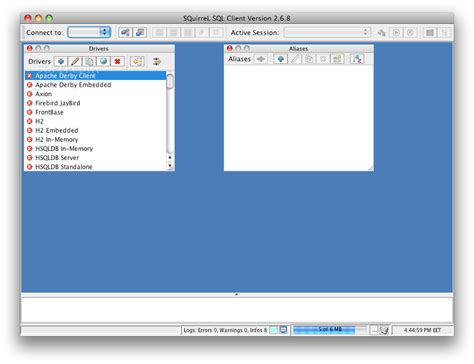The image size is (474, 364).
Task: Open New Session Properties toolbar icon
Action: pyautogui.click(x=140, y=32)
